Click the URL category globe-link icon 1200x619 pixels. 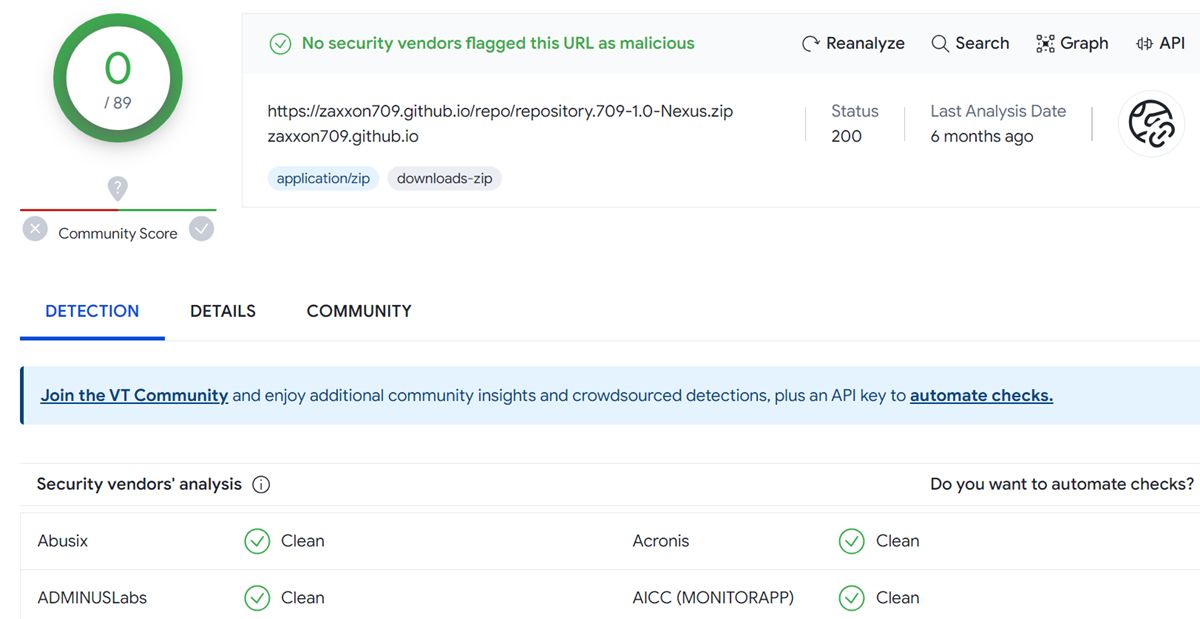[x=1151, y=124]
